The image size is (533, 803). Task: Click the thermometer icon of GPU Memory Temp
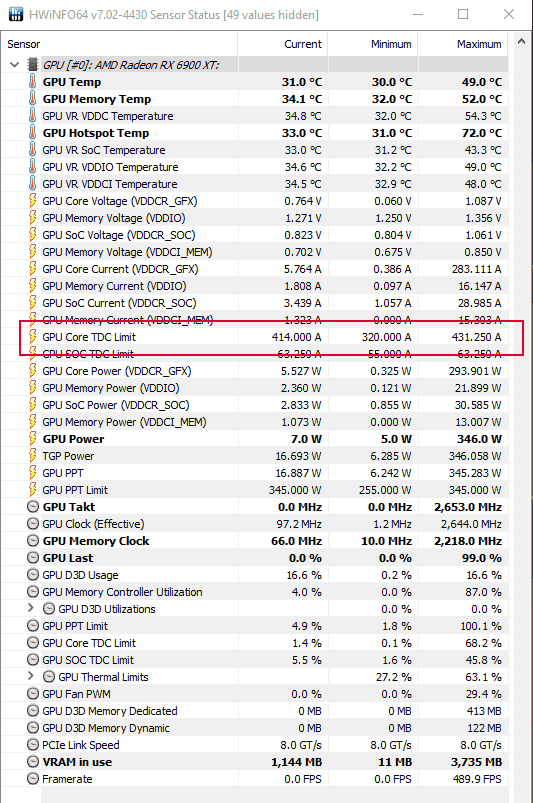[x=32, y=98]
